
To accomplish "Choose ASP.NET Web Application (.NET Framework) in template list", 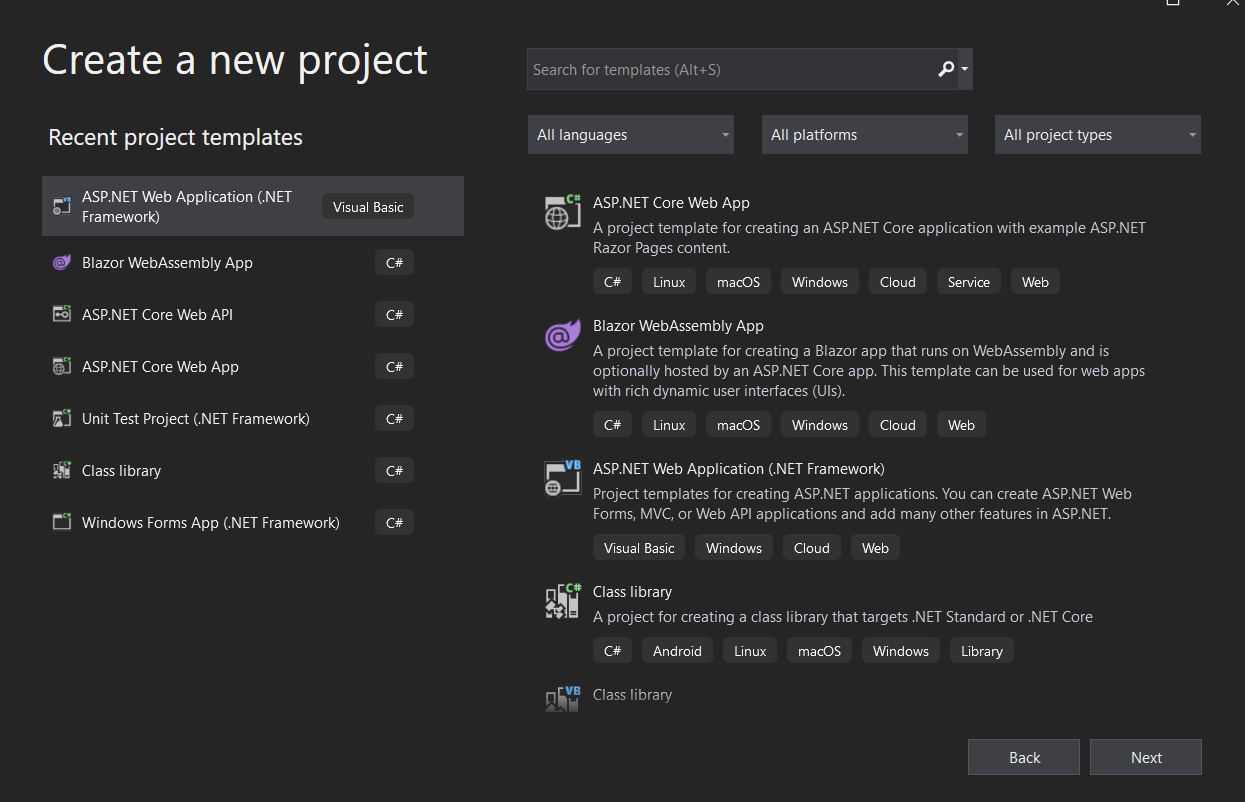I will point(866,510).
